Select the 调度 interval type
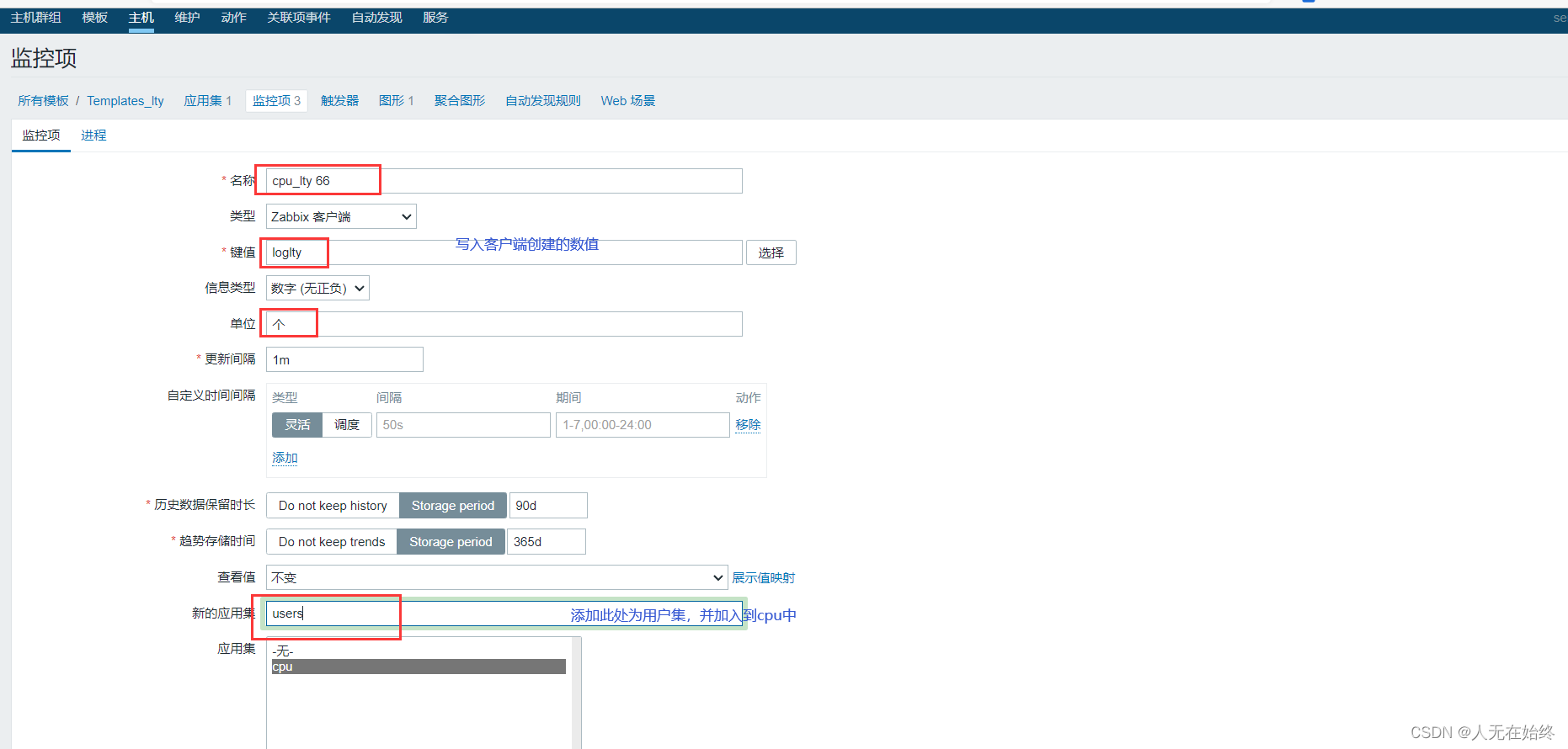 click(x=347, y=425)
